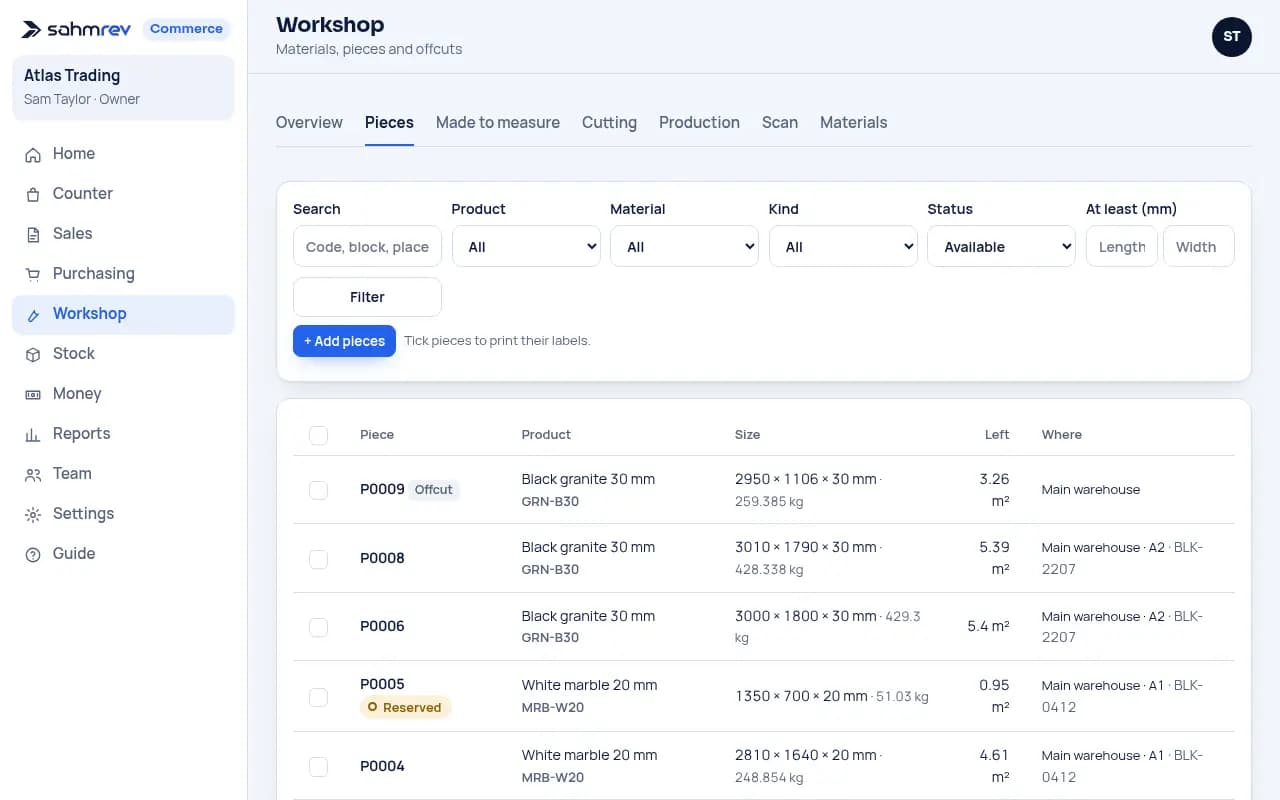Focus the Width minimum input
Screen dimensions: 1280x800
[x=1199, y=247]
